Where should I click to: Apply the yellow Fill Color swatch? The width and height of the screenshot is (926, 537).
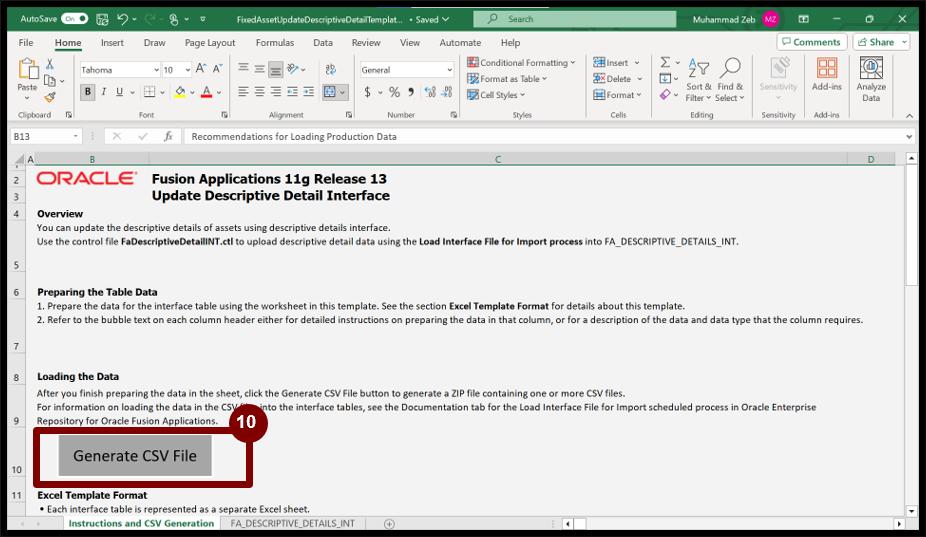click(180, 92)
